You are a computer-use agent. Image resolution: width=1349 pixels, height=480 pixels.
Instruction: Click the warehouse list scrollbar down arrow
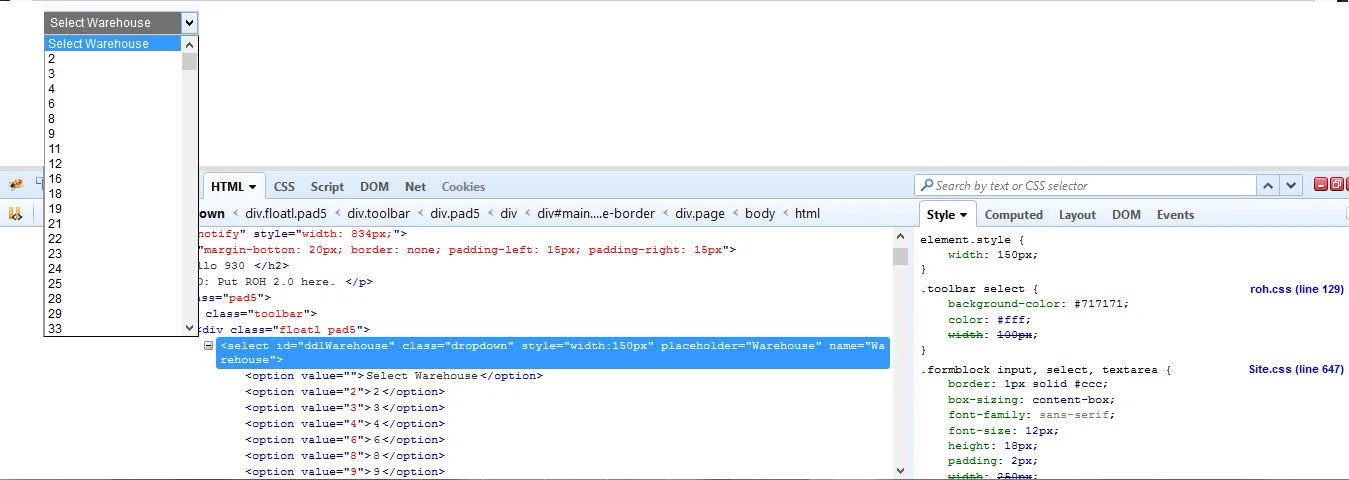click(190, 328)
